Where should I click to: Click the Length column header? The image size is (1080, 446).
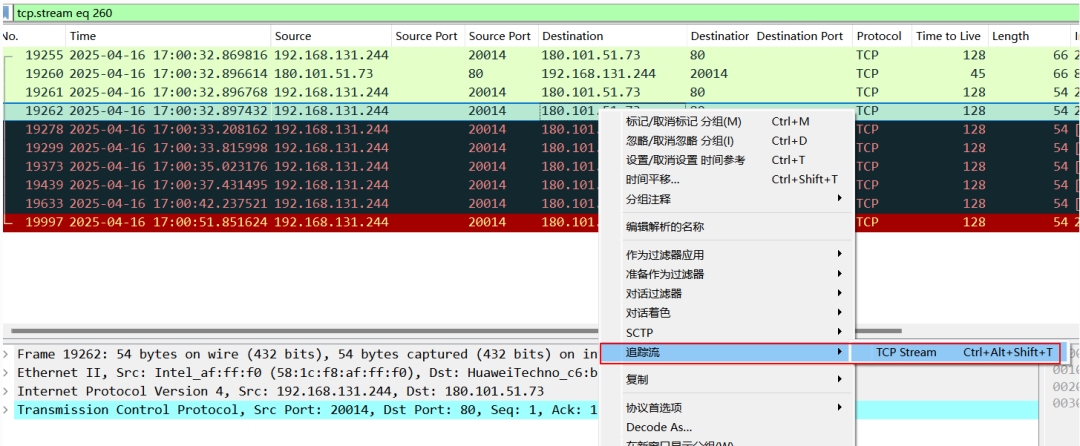(1028, 36)
